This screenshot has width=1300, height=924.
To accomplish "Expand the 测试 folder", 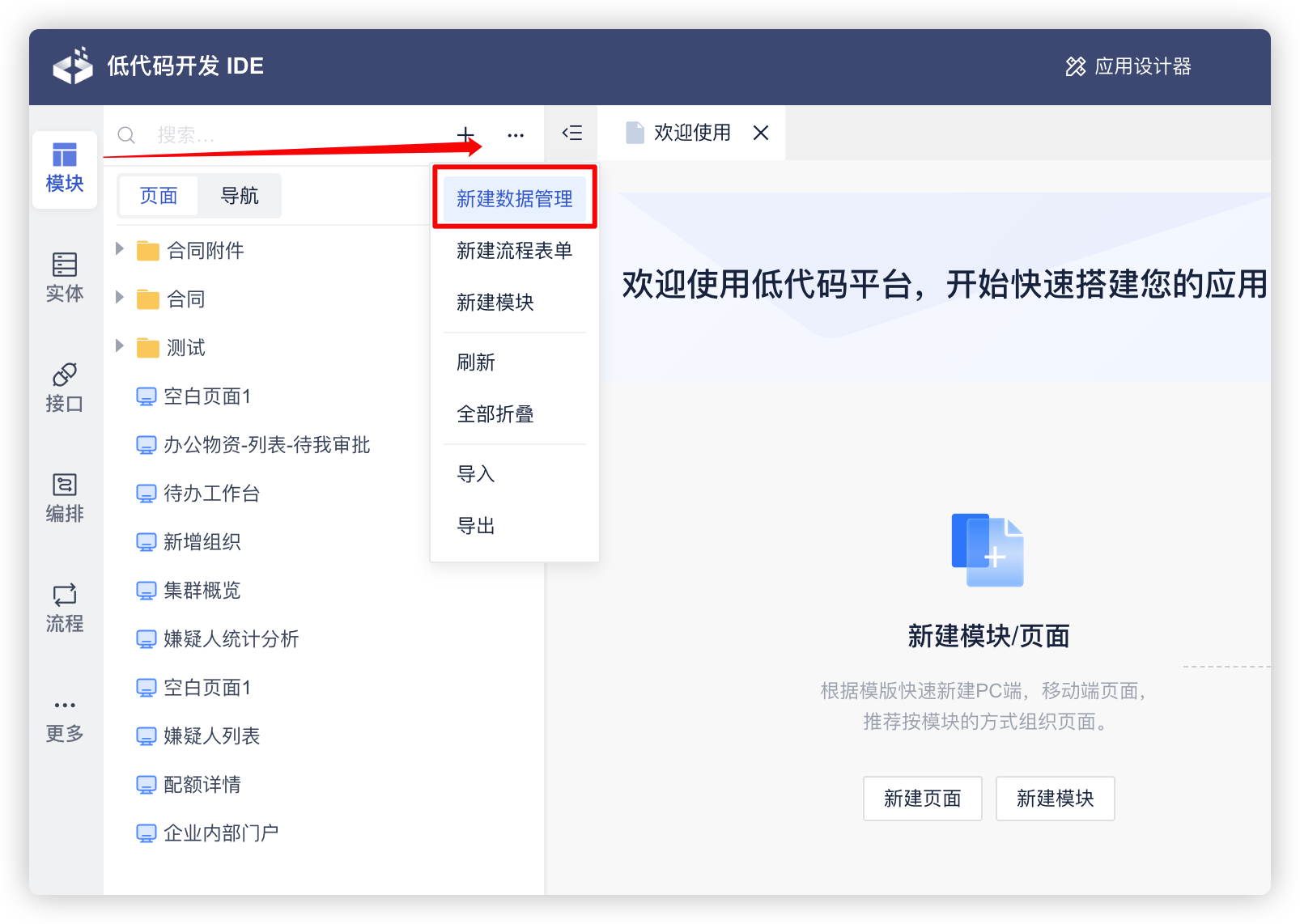I will [119, 347].
